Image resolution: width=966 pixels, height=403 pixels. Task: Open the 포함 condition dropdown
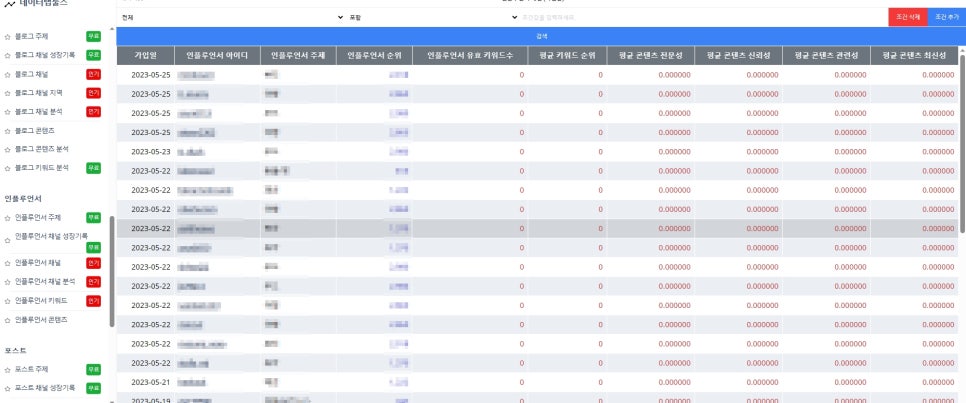click(431, 18)
